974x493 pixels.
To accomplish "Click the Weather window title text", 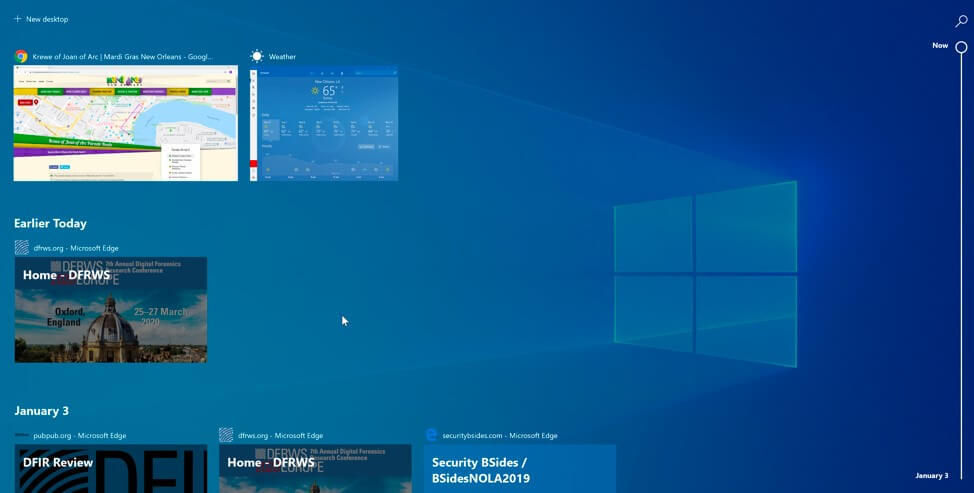I will pyautogui.click(x=282, y=57).
